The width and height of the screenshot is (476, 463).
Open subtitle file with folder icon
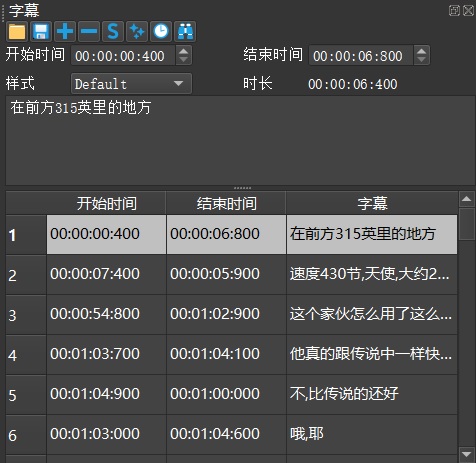click(x=17, y=32)
